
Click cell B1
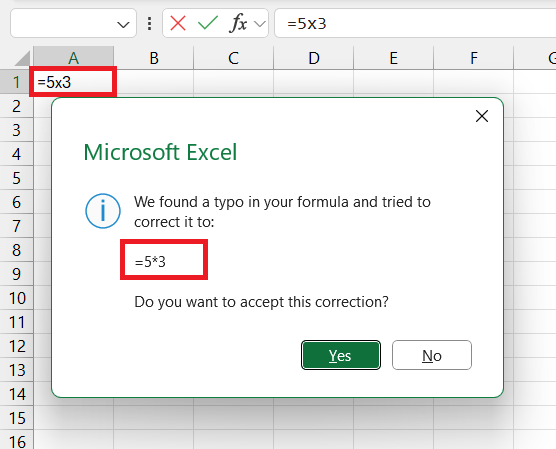[x=154, y=82]
